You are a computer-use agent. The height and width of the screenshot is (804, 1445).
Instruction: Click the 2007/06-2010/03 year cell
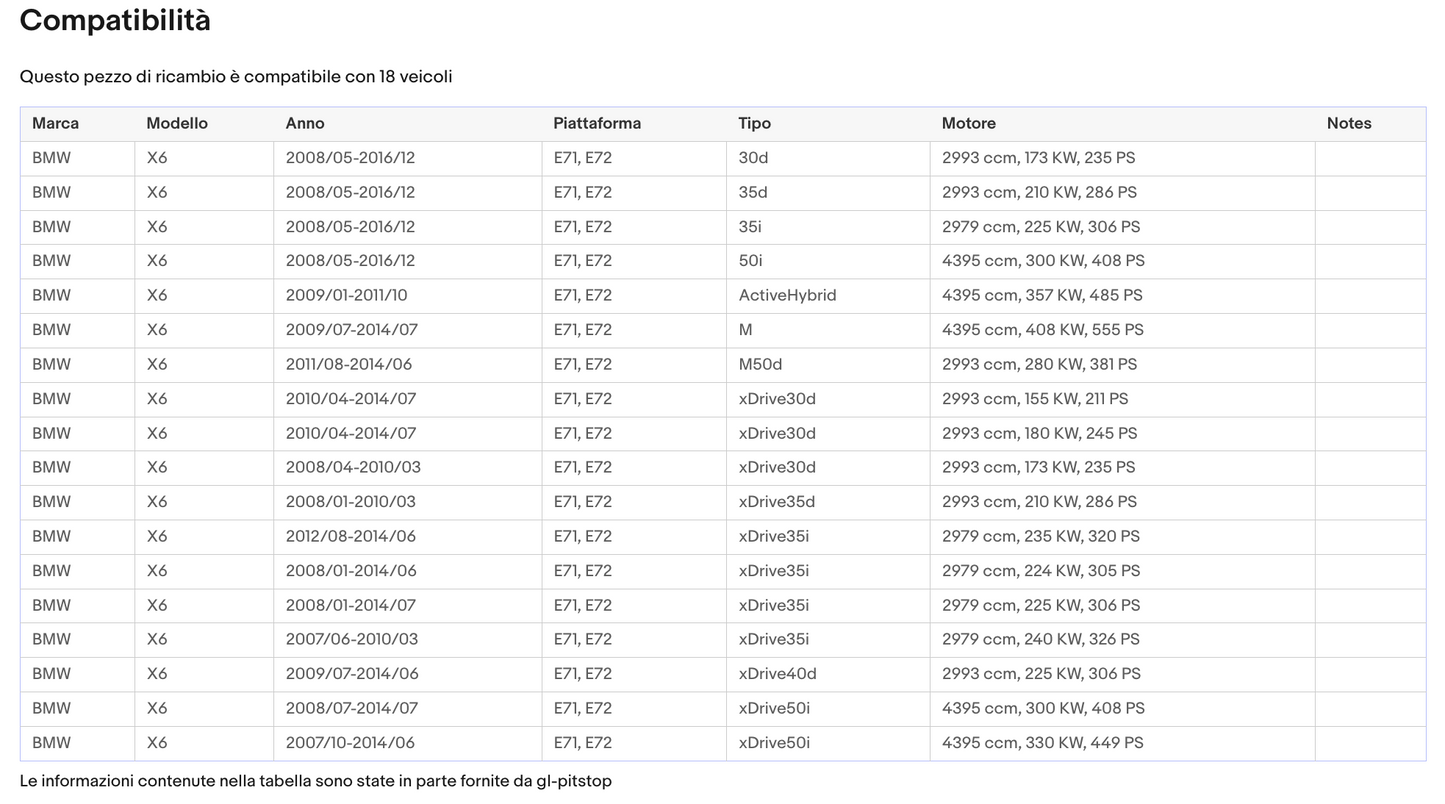tap(352, 640)
